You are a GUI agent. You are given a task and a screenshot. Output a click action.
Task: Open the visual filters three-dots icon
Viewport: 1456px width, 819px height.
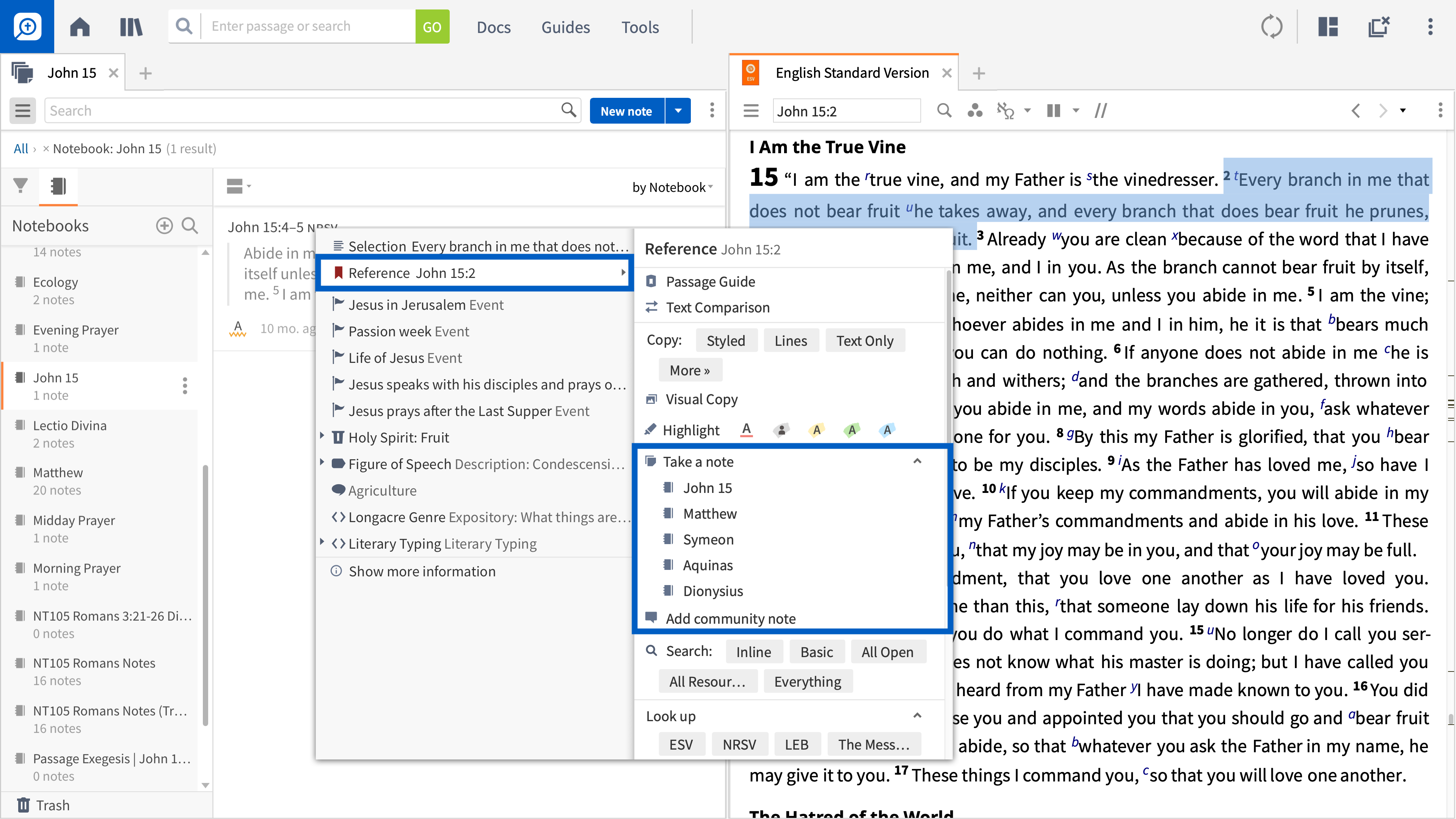point(975,111)
